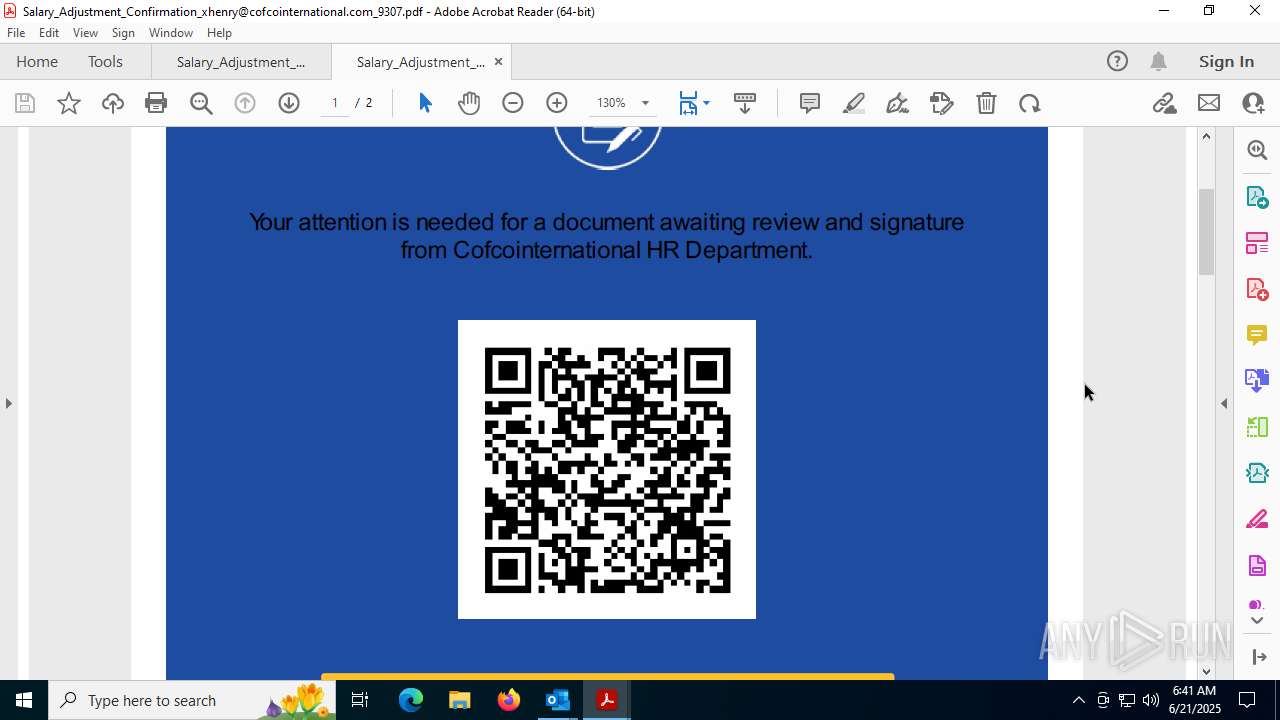Open the search magnifier in right pane
This screenshot has height=720, width=1280.
click(1257, 150)
